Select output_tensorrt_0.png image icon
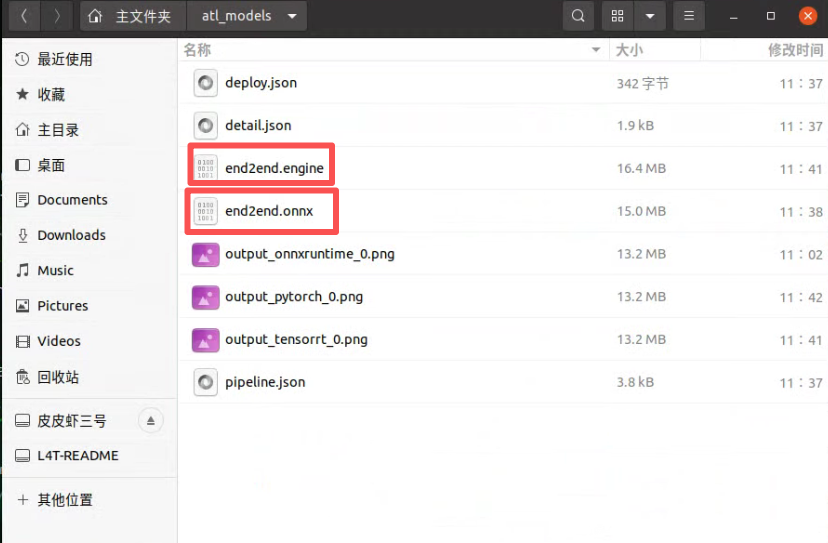Viewport: 828px width, 543px height. pyautogui.click(x=205, y=340)
